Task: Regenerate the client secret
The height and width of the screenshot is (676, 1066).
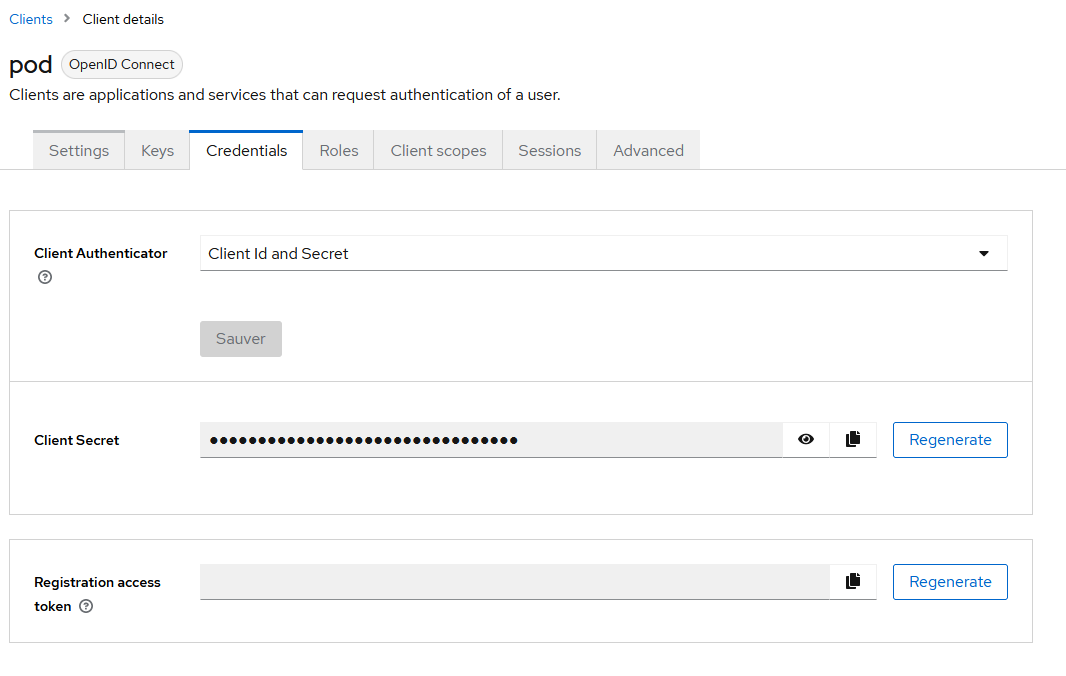Action: 950,439
